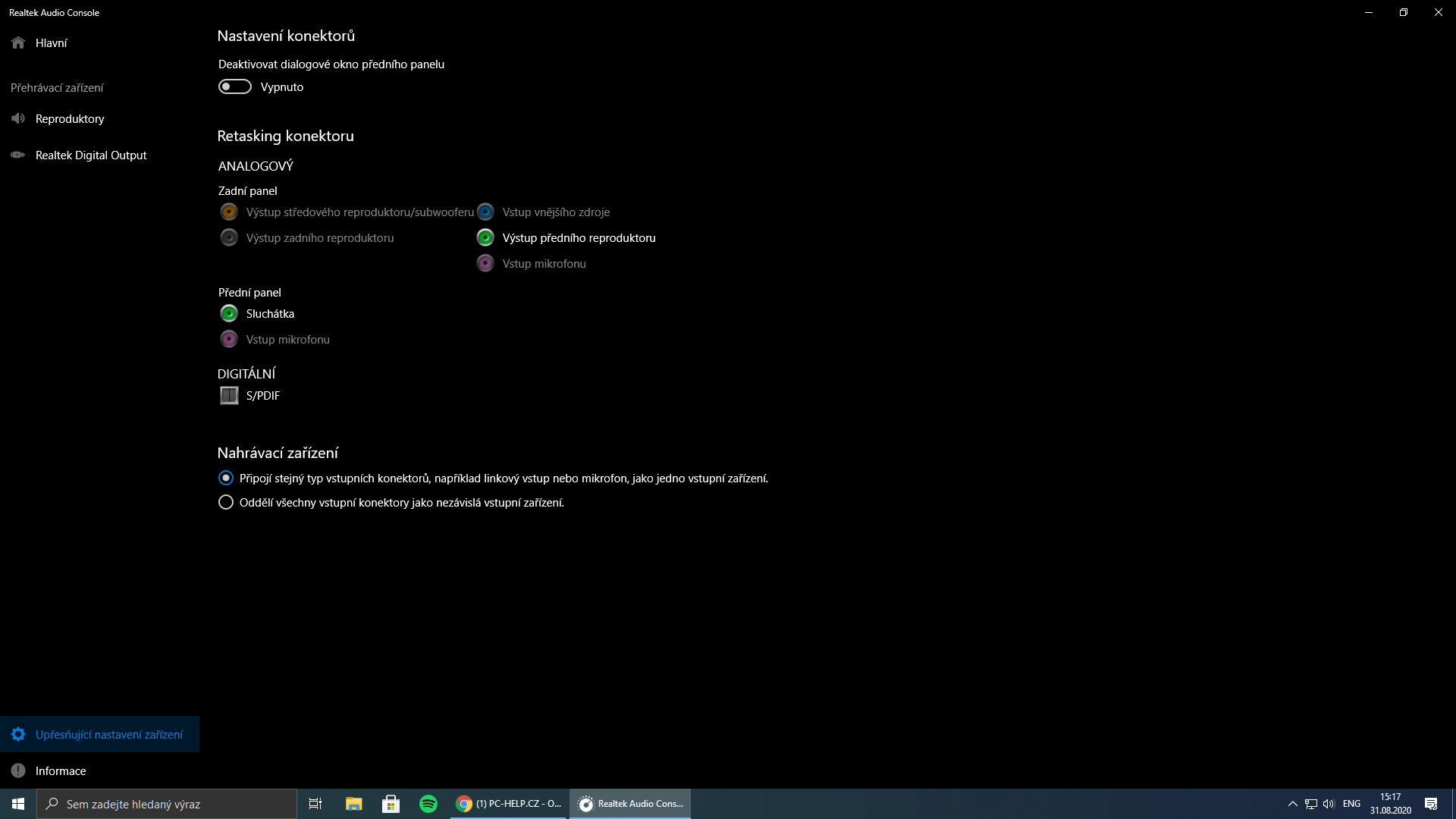
Task: Select the radio option to separate all input jacks
Action: (x=225, y=502)
